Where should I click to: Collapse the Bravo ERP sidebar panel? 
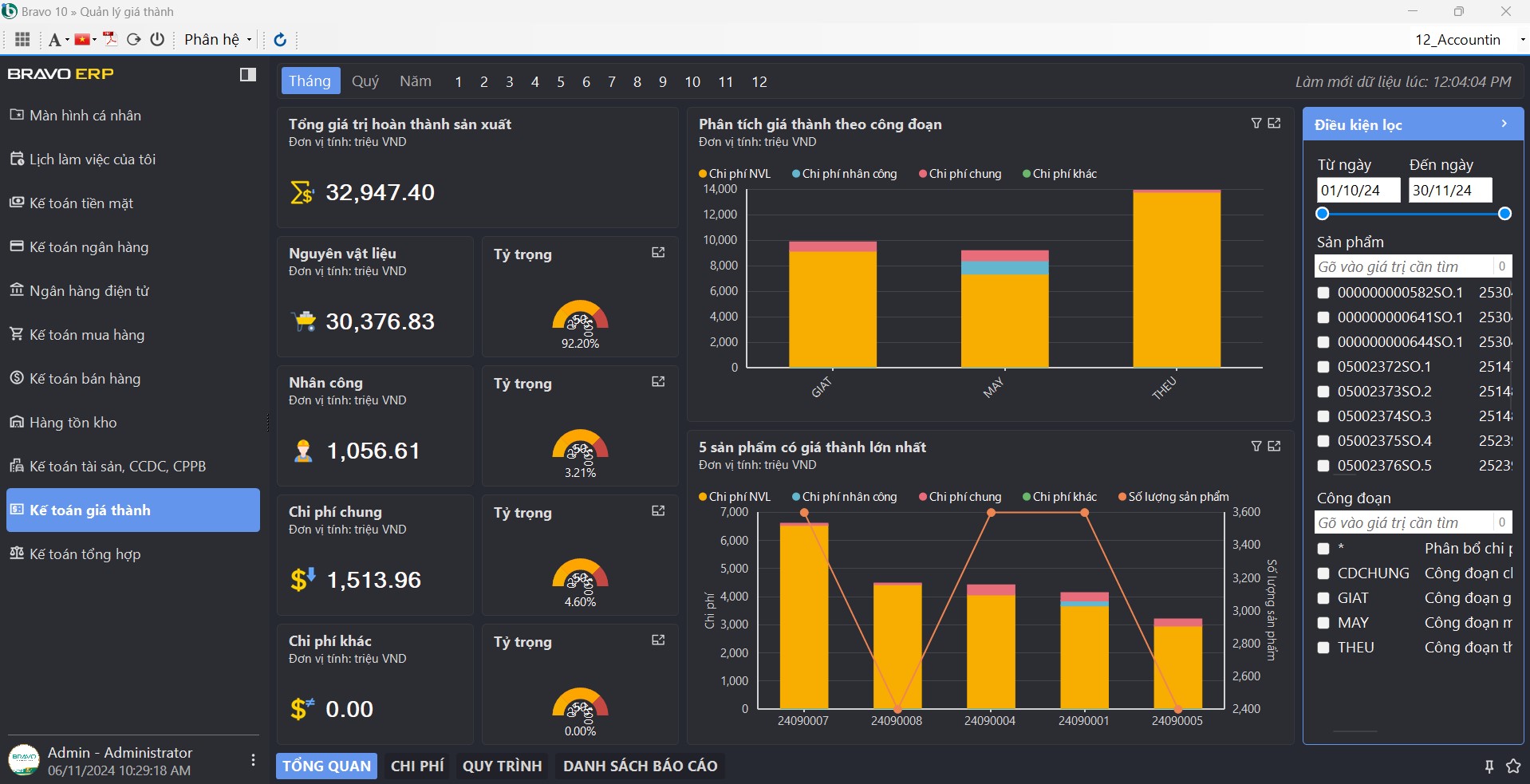tap(248, 74)
